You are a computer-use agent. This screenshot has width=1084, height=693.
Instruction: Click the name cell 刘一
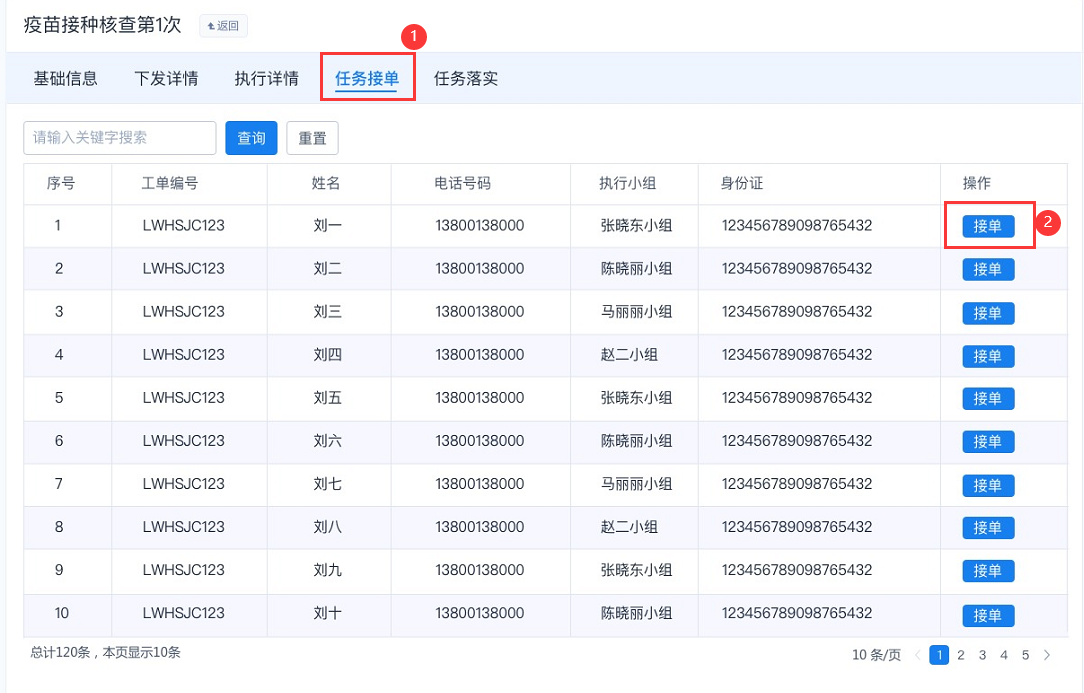coord(328,225)
